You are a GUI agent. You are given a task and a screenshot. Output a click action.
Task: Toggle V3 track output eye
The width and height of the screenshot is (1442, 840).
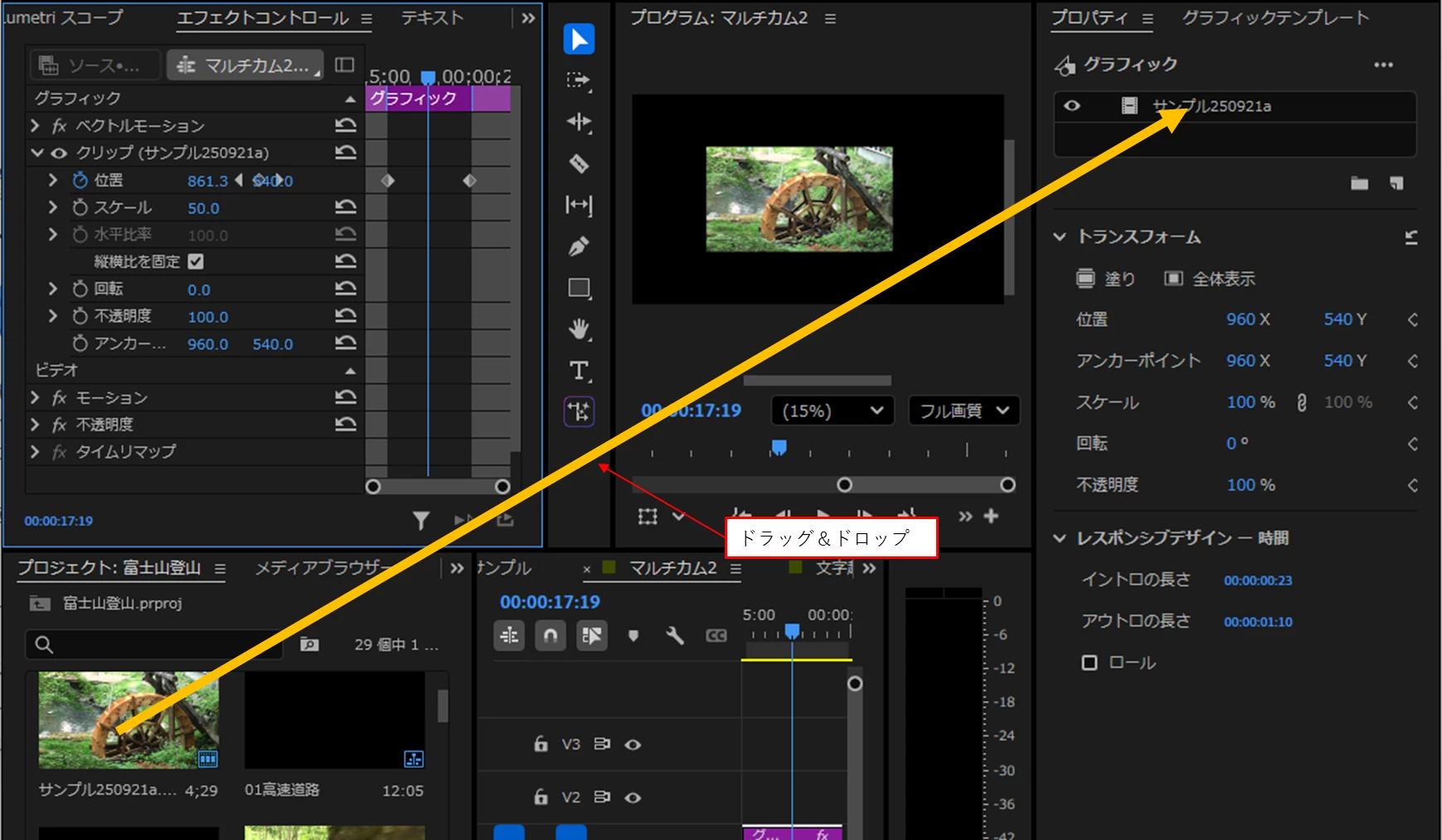click(x=633, y=745)
